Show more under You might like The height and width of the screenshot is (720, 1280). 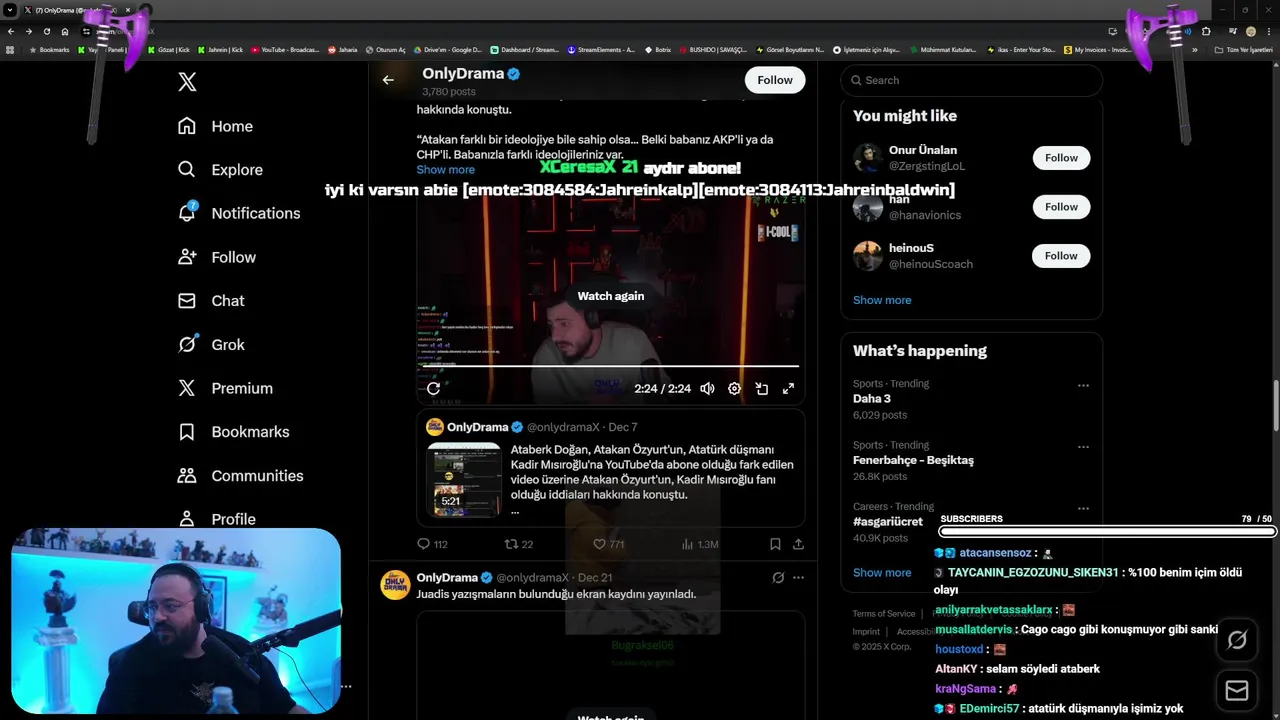click(x=882, y=300)
